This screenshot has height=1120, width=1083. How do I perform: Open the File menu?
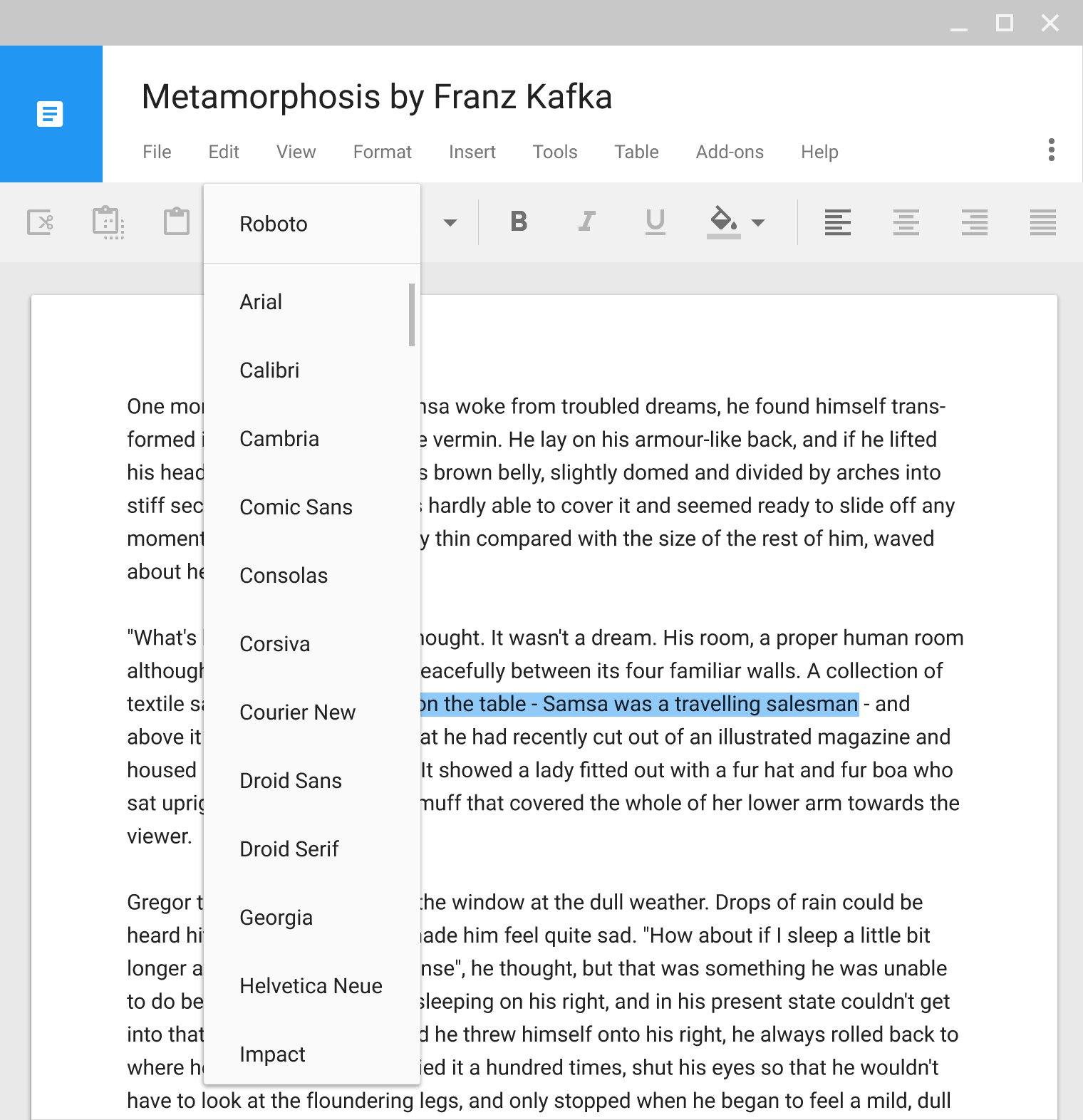(157, 152)
